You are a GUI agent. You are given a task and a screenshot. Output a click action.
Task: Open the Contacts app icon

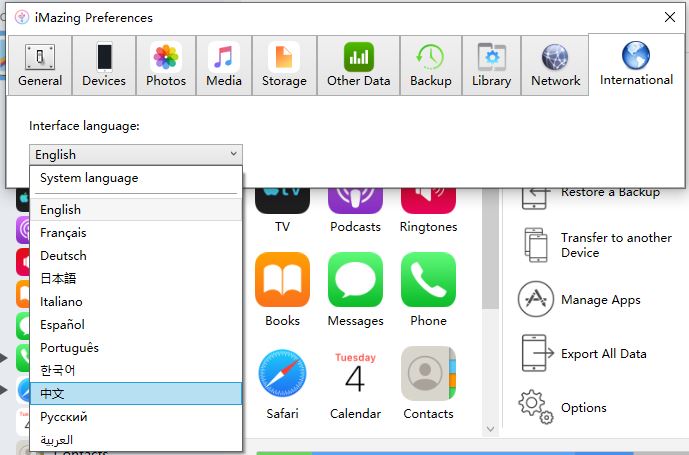tap(428, 374)
